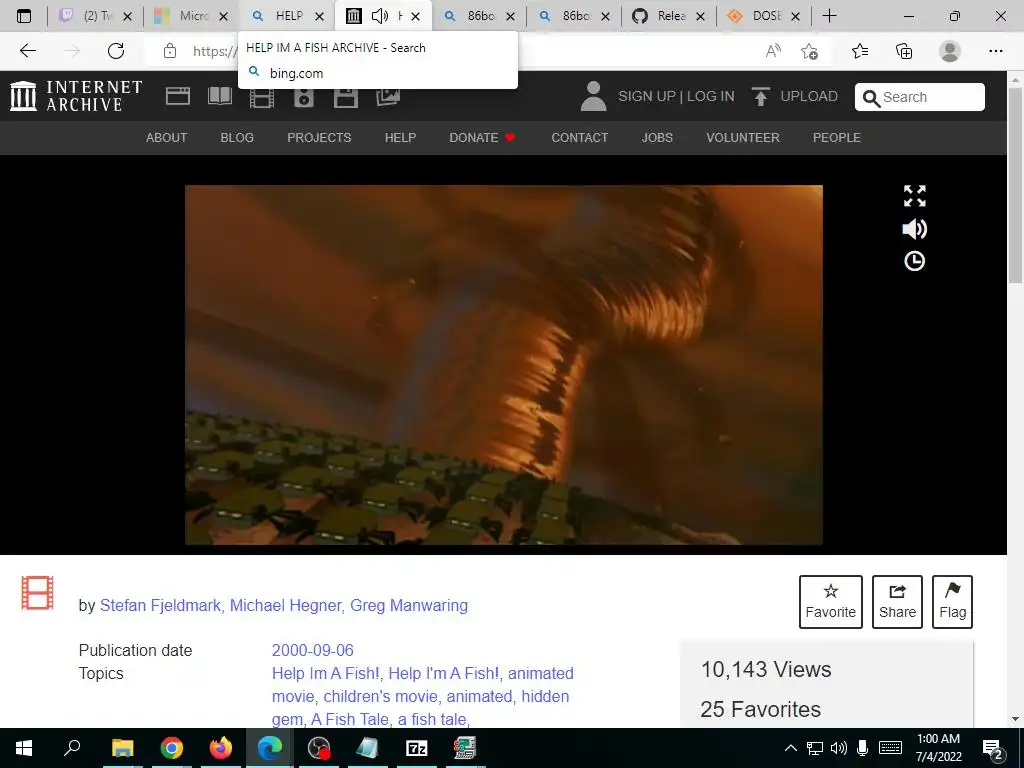The image size is (1024, 768).
Task: Click the lock site-info icon
Action: point(170,51)
